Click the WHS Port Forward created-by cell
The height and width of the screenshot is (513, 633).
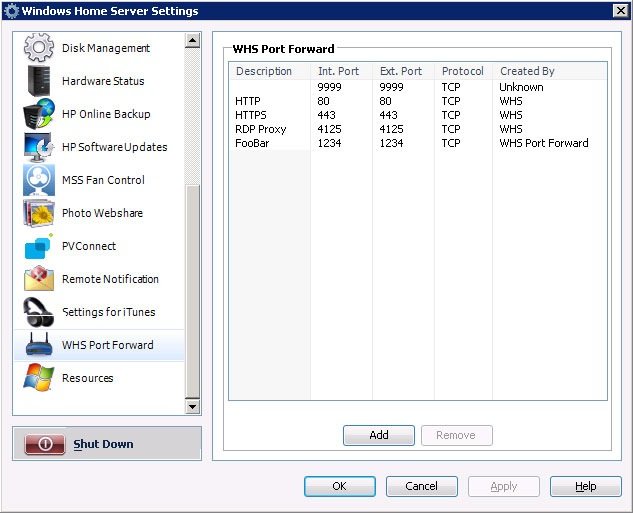click(544, 143)
